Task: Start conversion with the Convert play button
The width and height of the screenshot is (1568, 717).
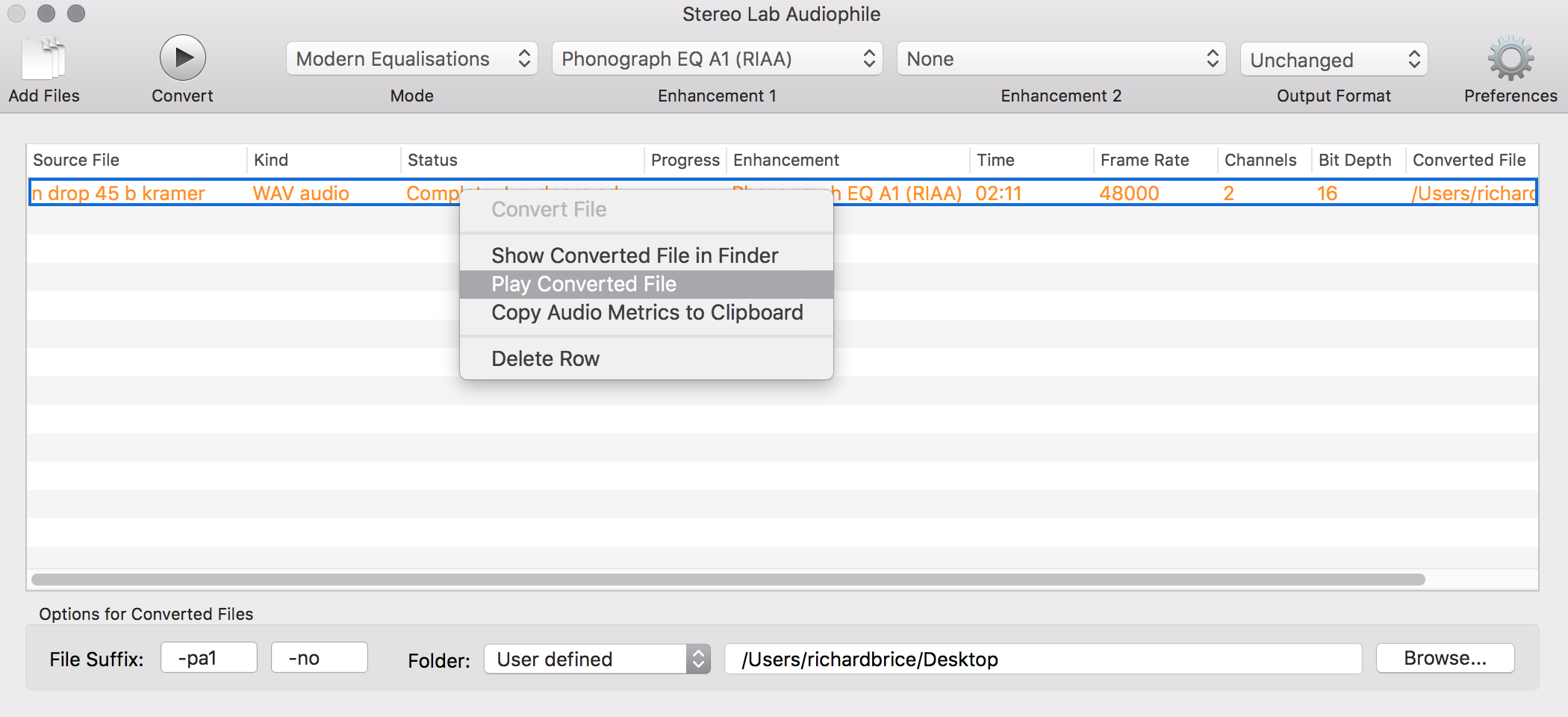Action: 182,58
